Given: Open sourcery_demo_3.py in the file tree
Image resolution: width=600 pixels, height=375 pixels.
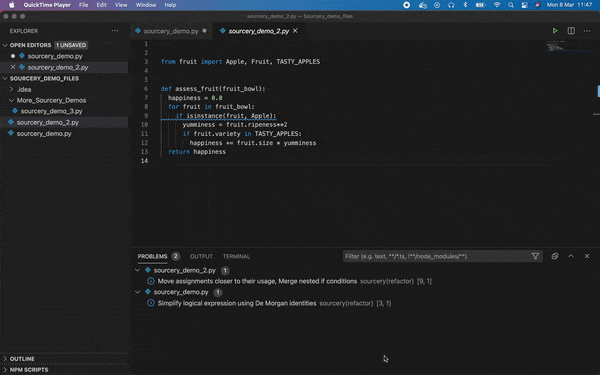Looking at the screenshot, I should pyautogui.click(x=52, y=111).
